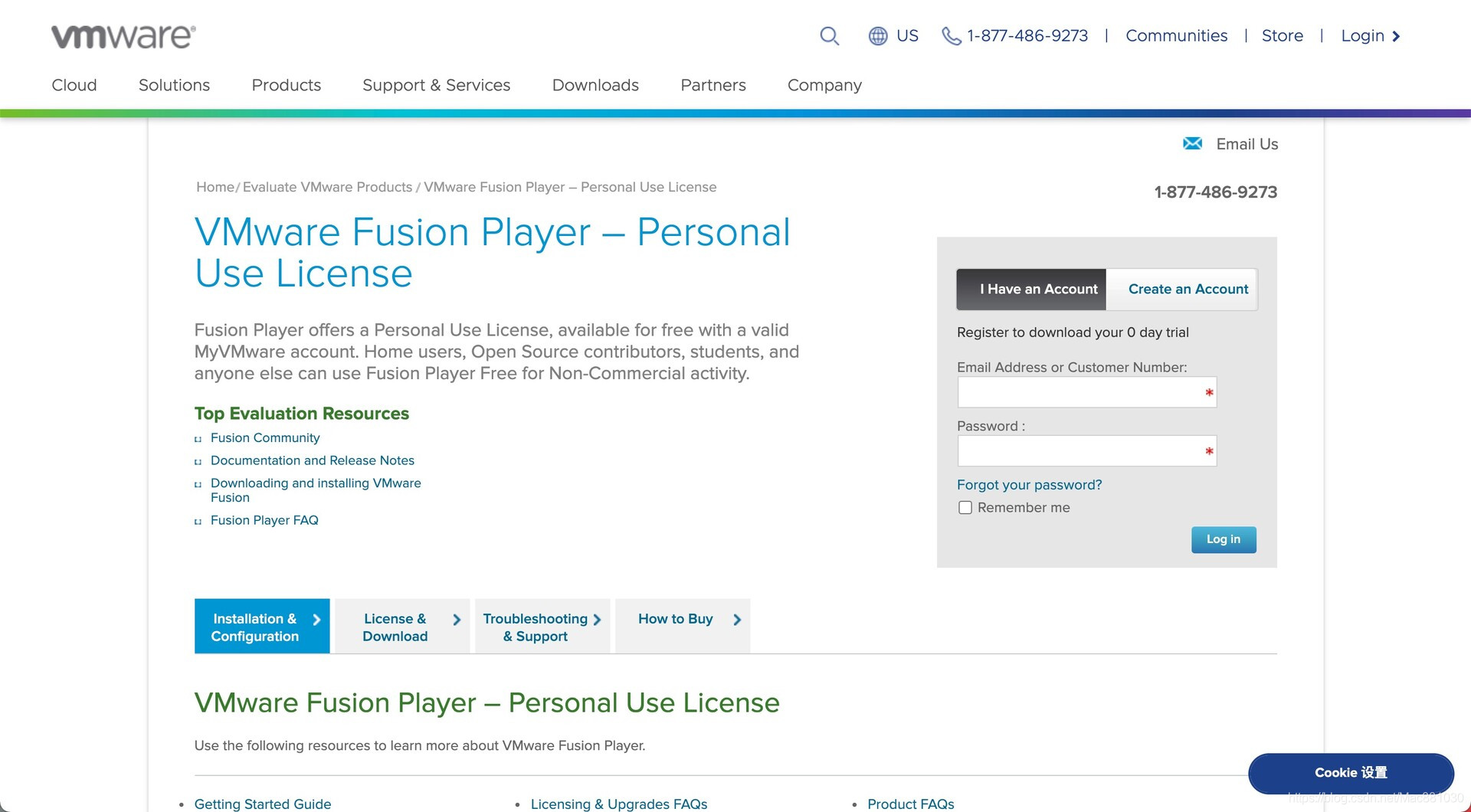The height and width of the screenshot is (812, 1471).
Task: Click into the Password field
Action: click(x=1080, y=451)
